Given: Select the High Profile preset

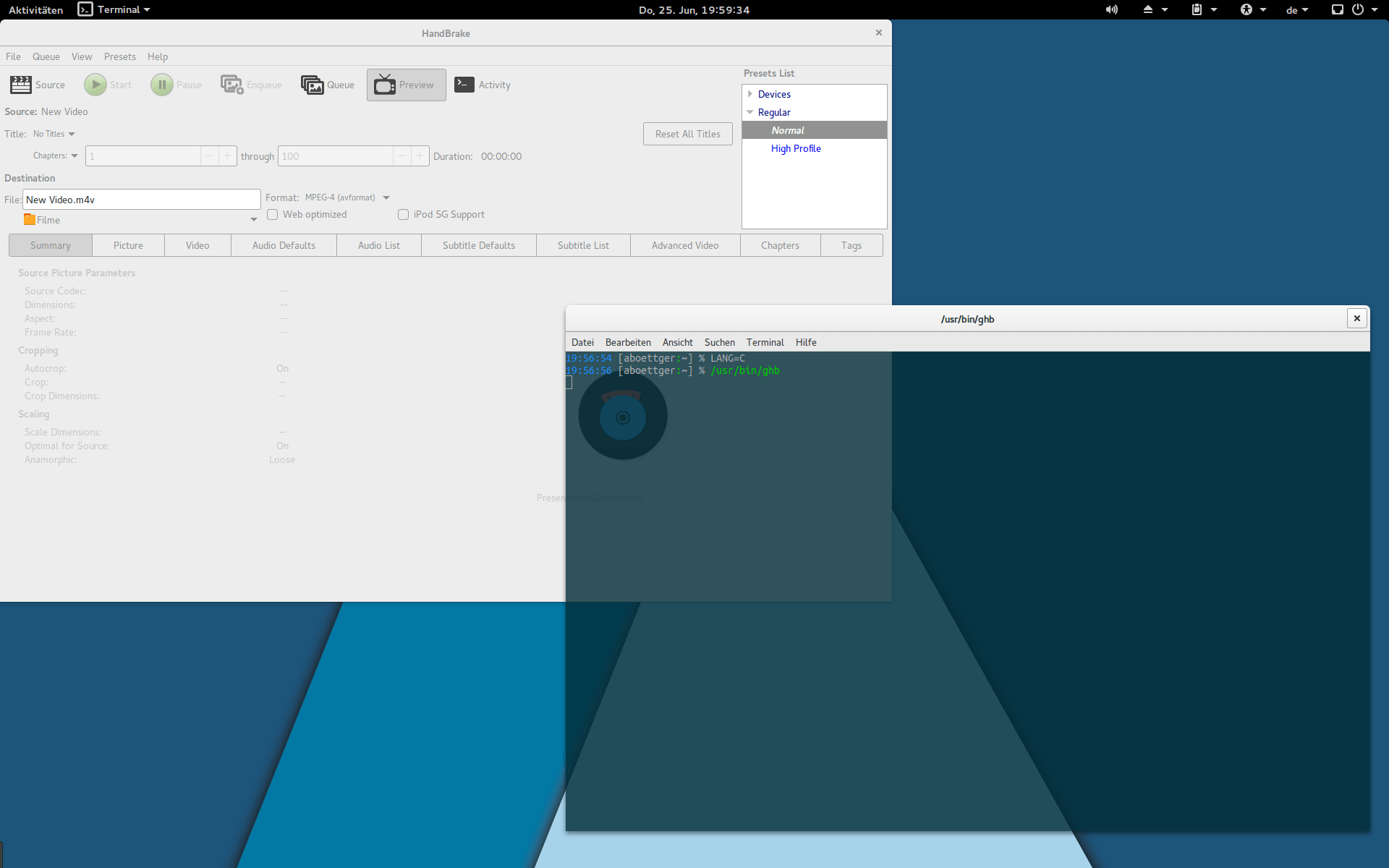Looking at the screenshot, I should click(x=815, y=148).
